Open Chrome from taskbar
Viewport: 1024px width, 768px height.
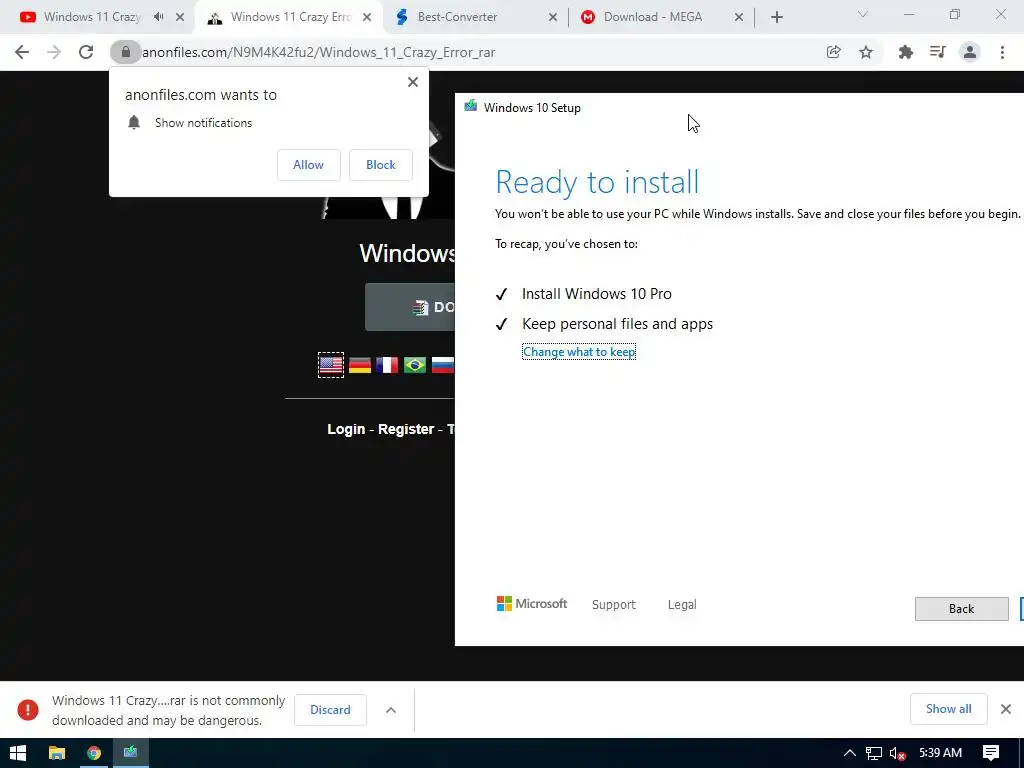(94, 753)
